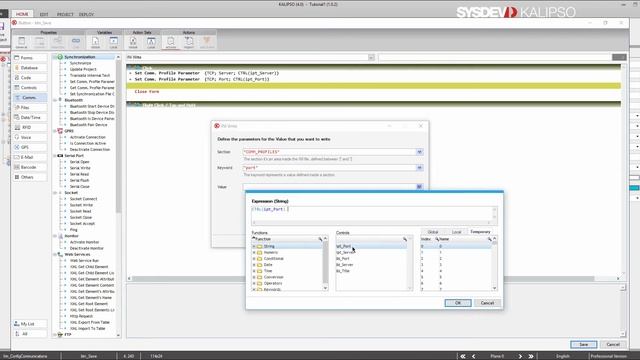Open the Date/Time category button
This screenshot has width=640, height=360.
[30, 117]
